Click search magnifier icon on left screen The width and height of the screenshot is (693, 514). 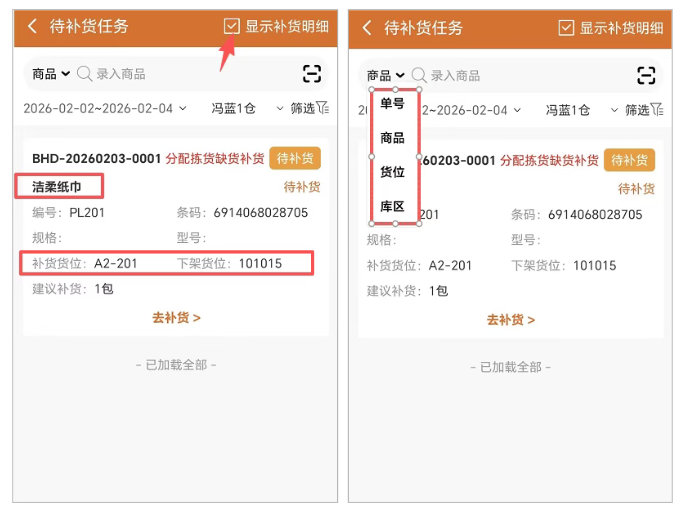[85, 74]
